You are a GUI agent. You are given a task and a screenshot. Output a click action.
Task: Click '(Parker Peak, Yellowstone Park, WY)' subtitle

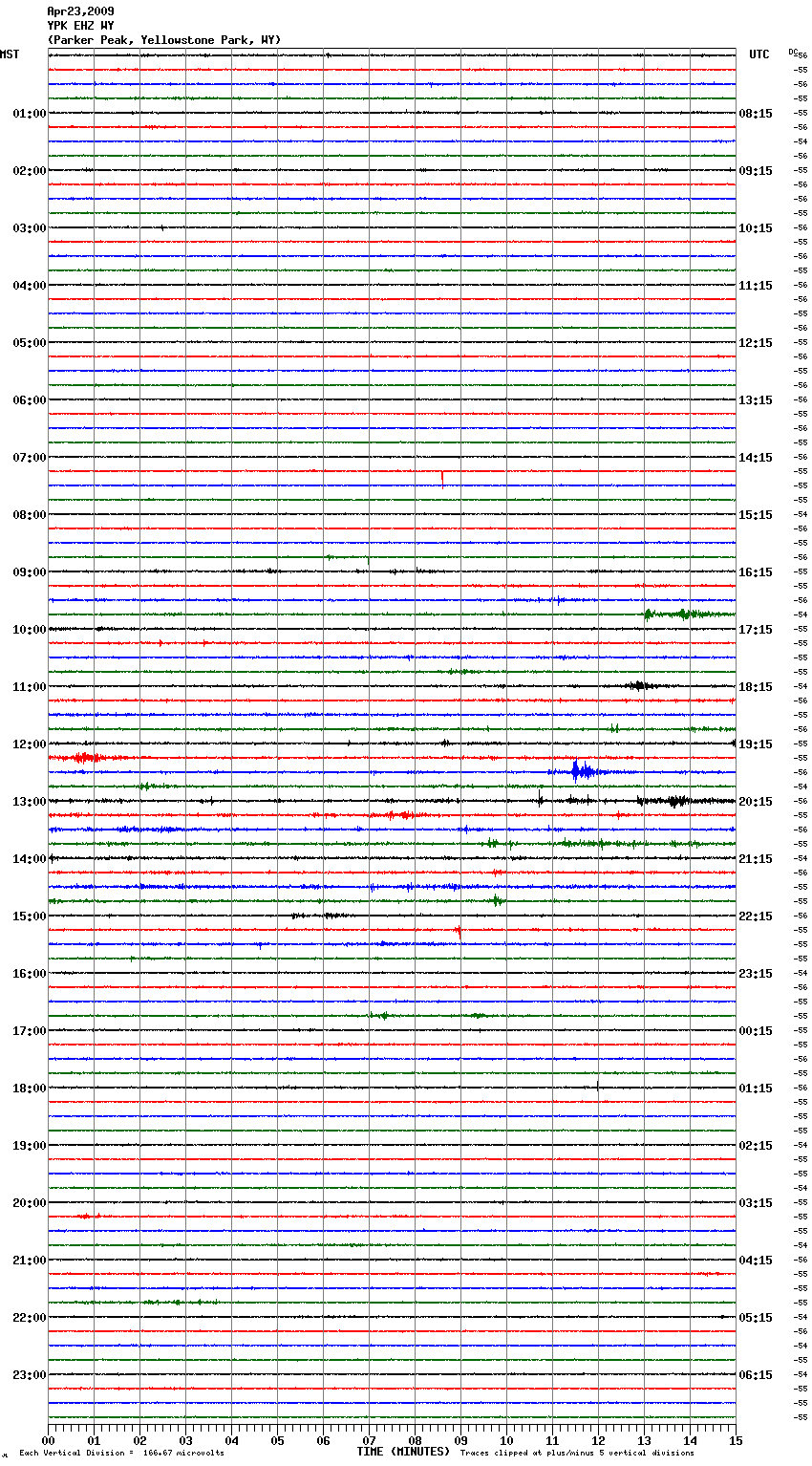point(164,40)
